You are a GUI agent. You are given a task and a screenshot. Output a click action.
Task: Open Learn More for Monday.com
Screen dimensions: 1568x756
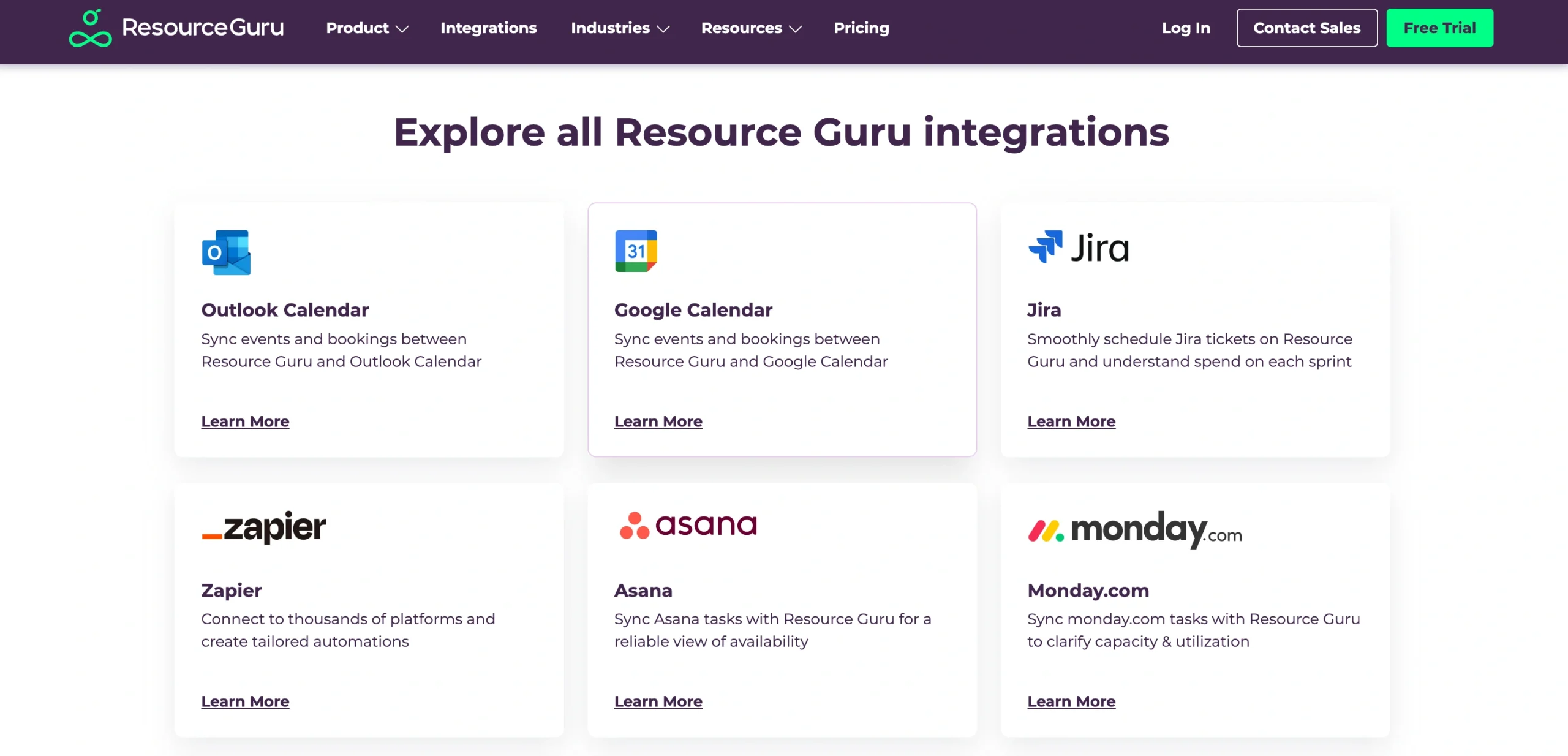(x=1071, y=701)
